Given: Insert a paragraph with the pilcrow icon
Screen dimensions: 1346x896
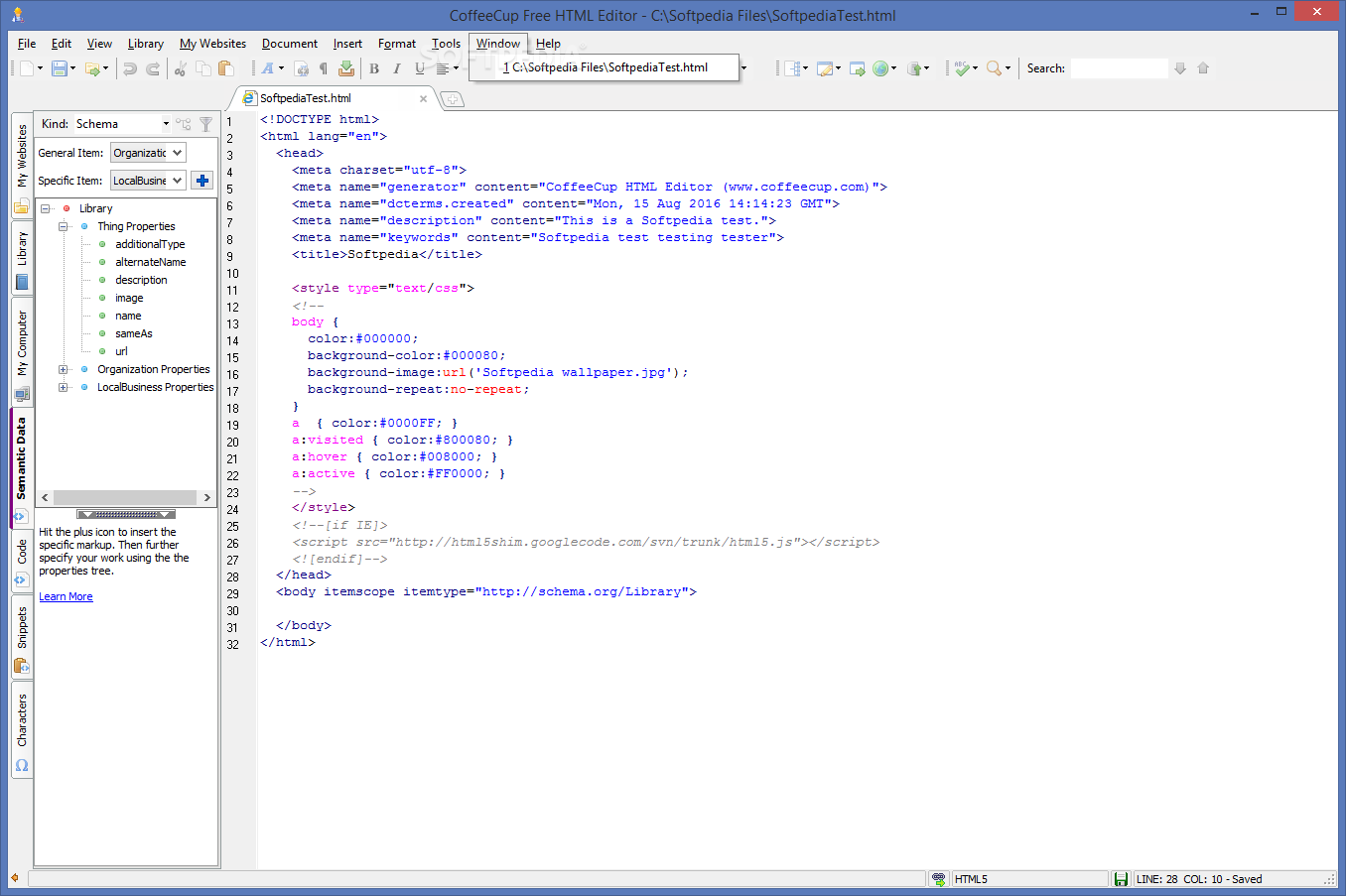Looking at the screenshot, I should tap(324, 68).
